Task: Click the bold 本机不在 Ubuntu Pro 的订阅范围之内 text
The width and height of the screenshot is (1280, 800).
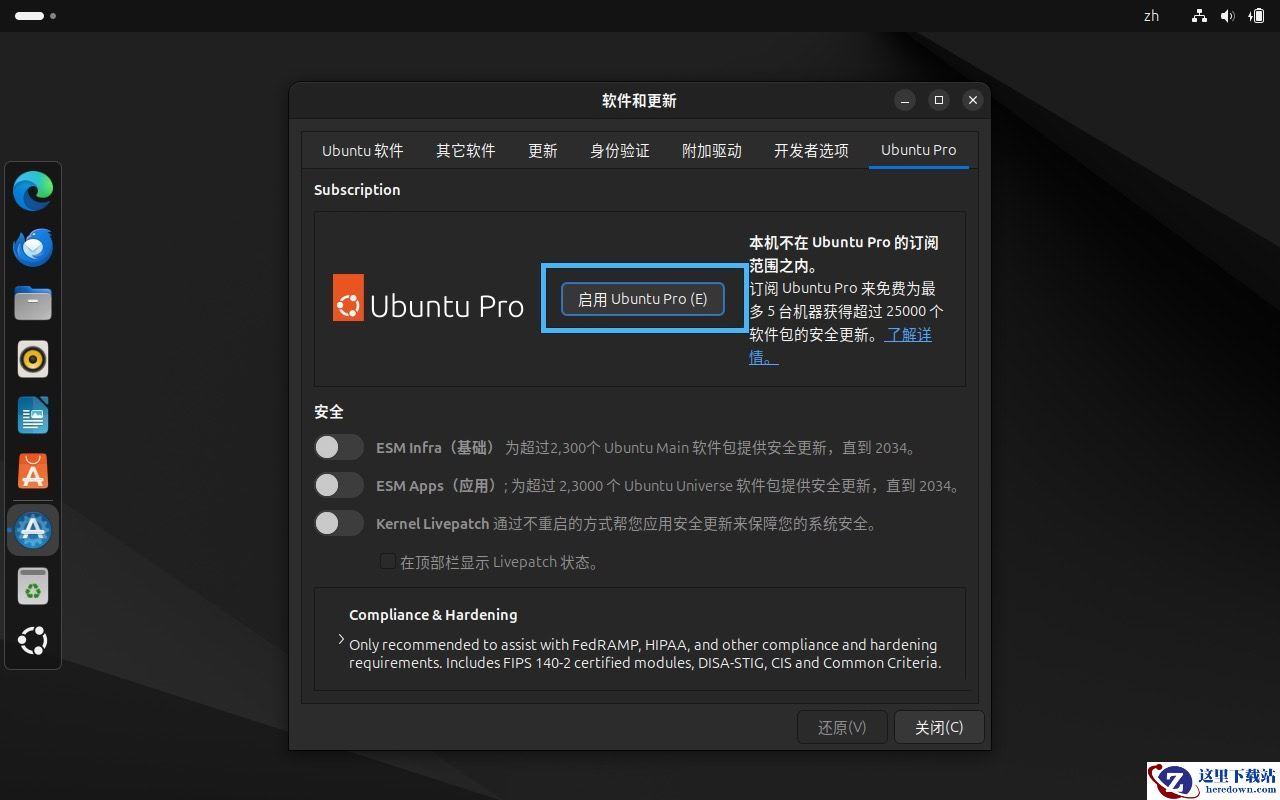Action: coord(844,254)
